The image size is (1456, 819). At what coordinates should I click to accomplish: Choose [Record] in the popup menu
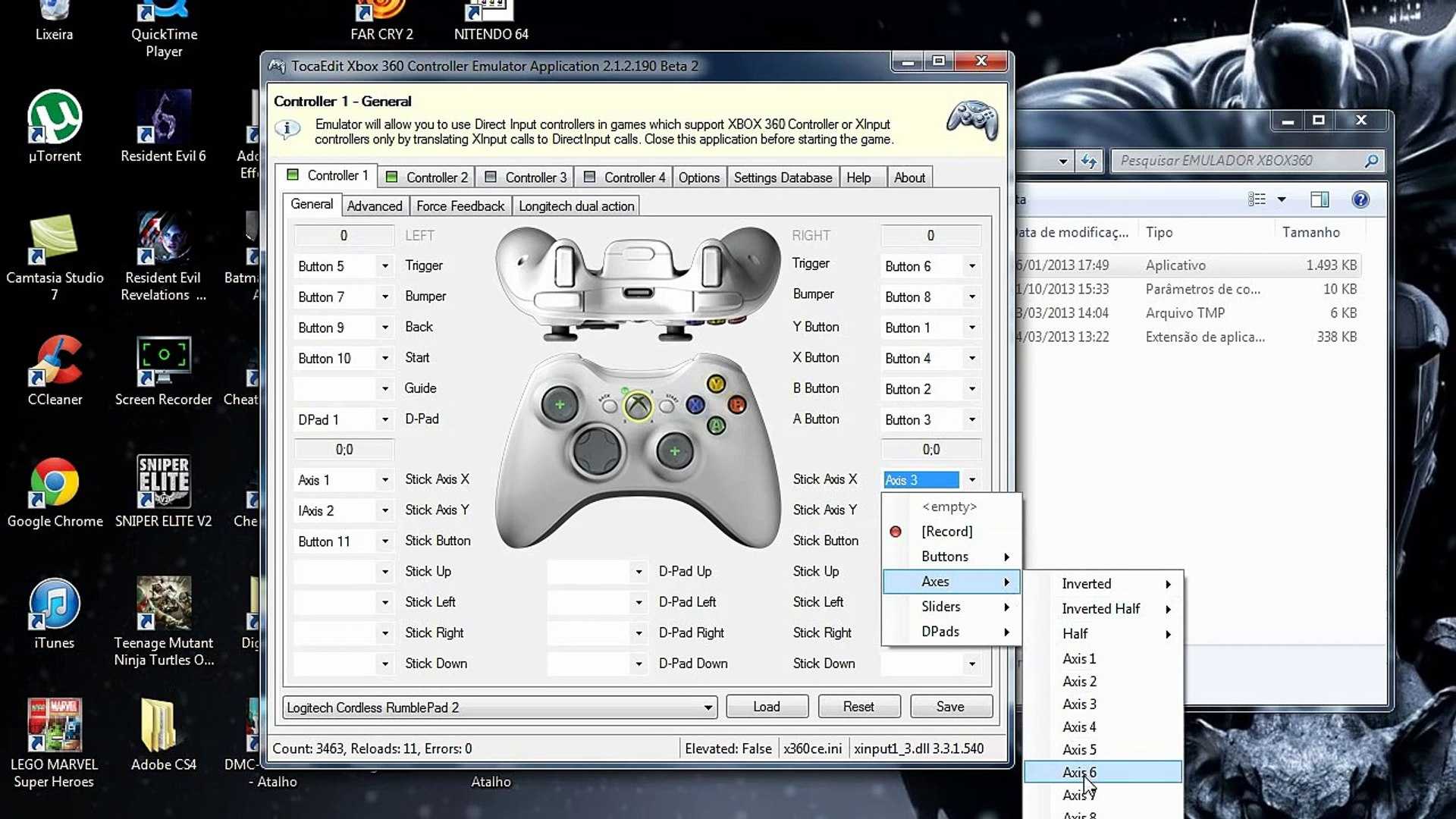pyautogui.click(x=952, y=532)
